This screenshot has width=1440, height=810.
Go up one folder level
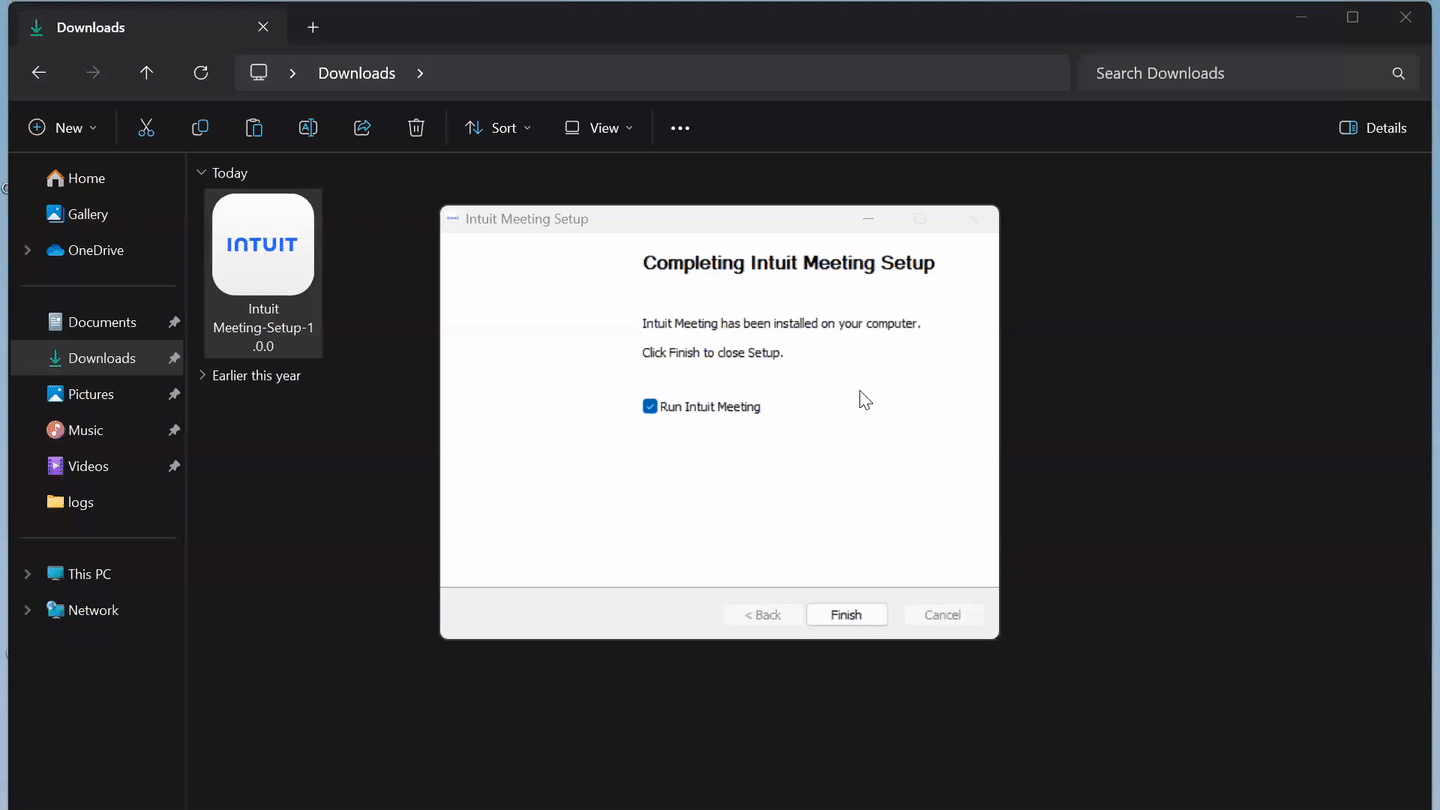pos(147,73)
